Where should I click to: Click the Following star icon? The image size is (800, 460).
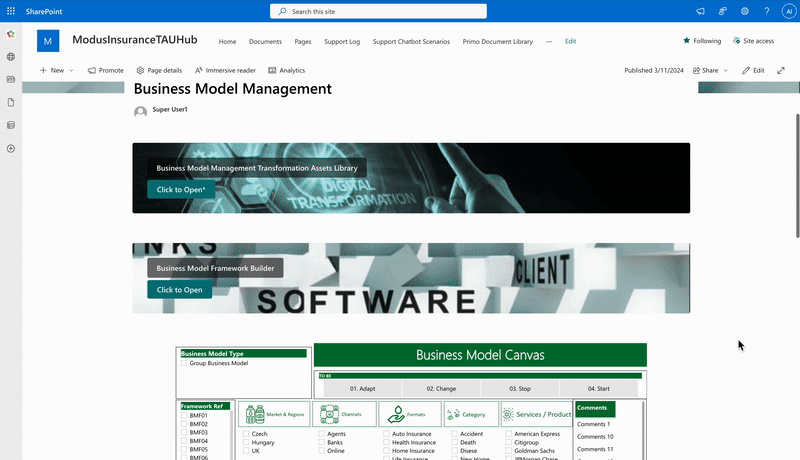pos(686,40)
